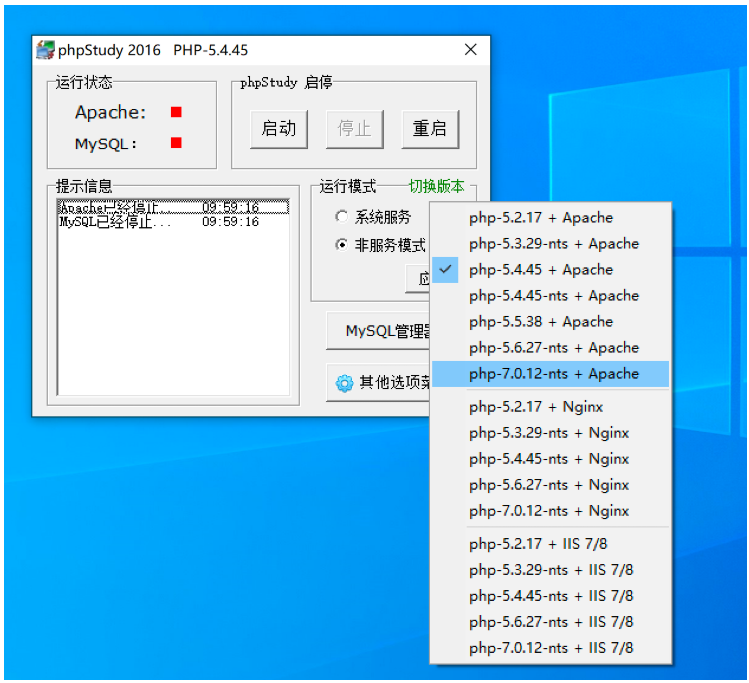
Task: Close the phpStudy 2016 window
Action: [471, 50]
